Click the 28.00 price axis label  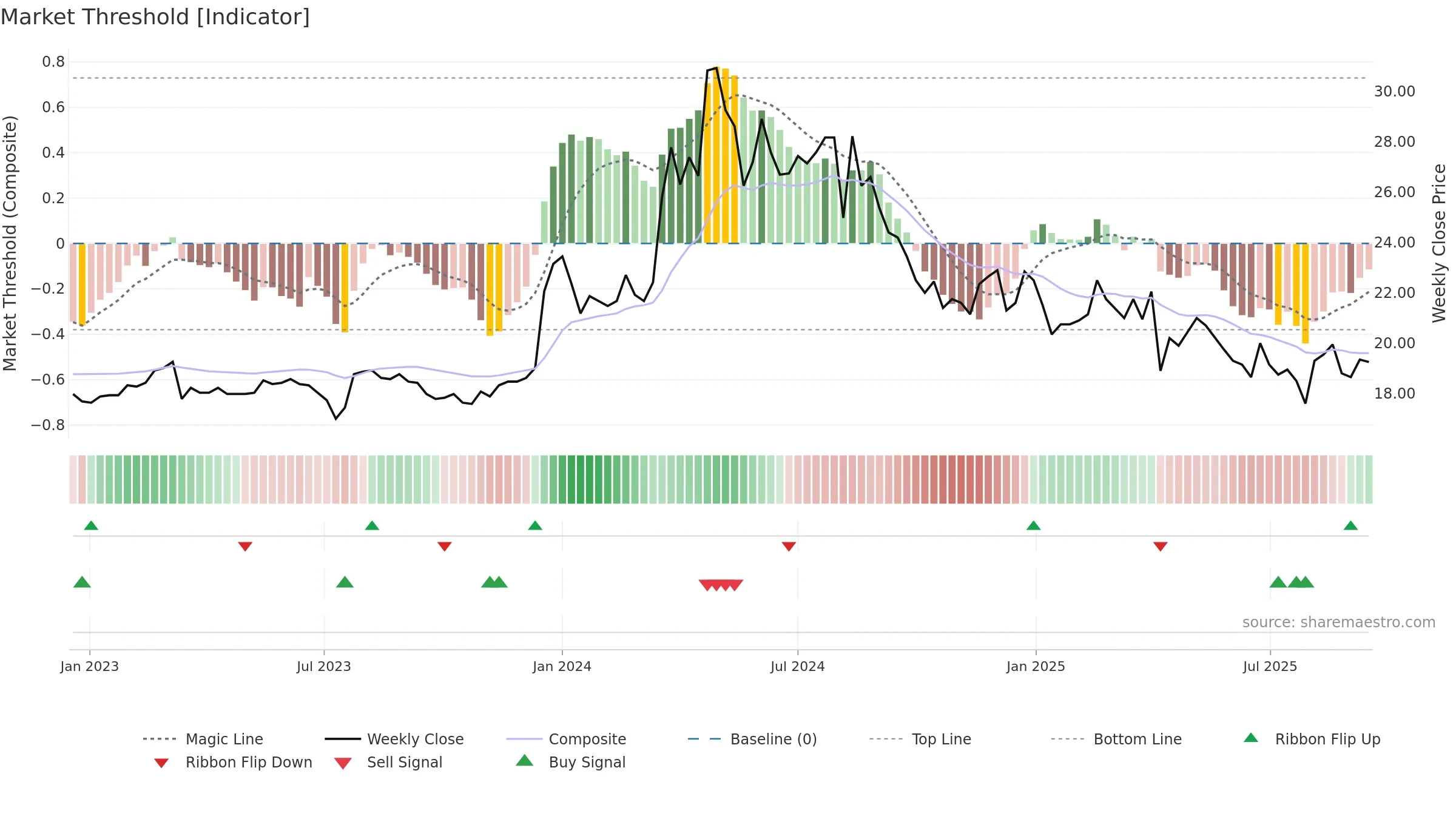tap(1395, 142)
